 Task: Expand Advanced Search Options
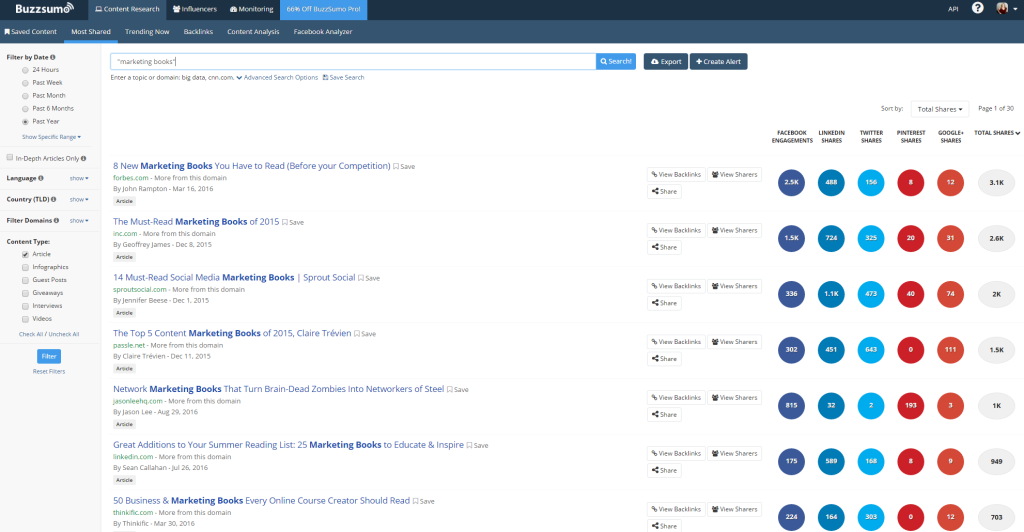coord(277,77)
